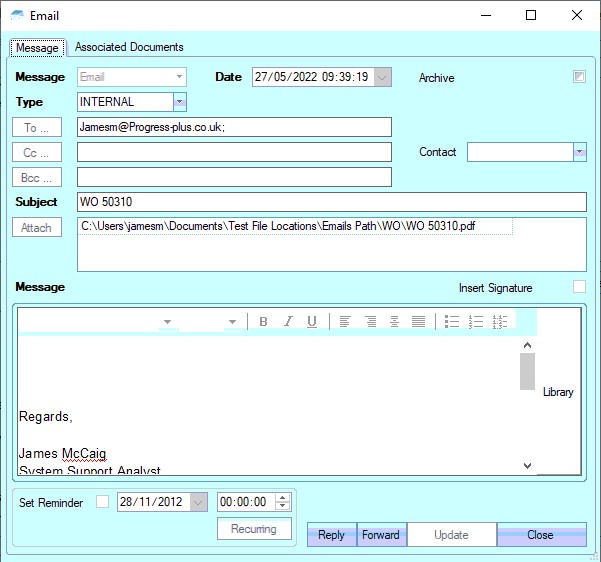The image size is (601, 562).
Task: Check the Set Reminder checkbox
Action: coord(102,502)
